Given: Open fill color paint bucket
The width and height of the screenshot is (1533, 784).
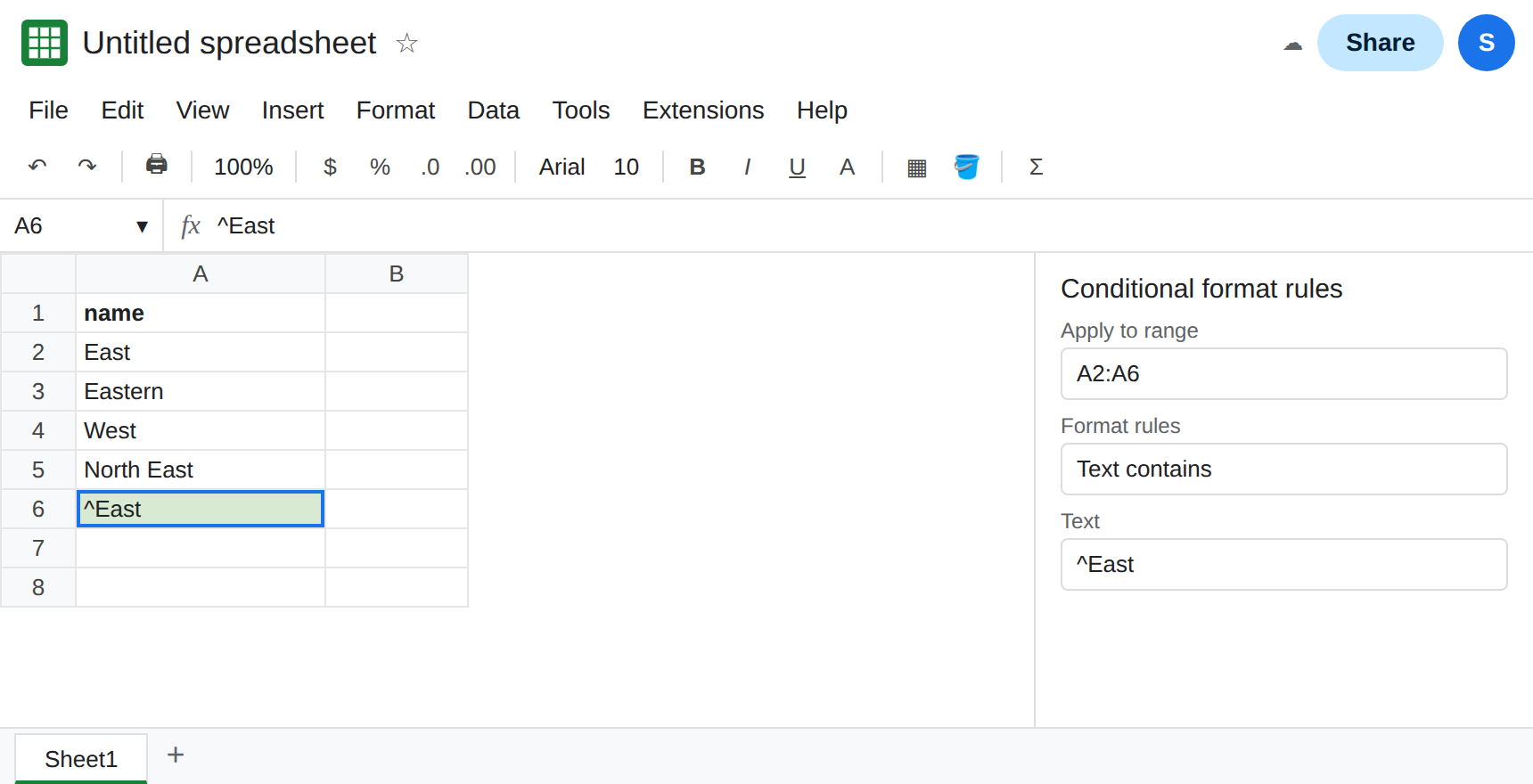Looking at the screenshot, I should pos(966,167).
